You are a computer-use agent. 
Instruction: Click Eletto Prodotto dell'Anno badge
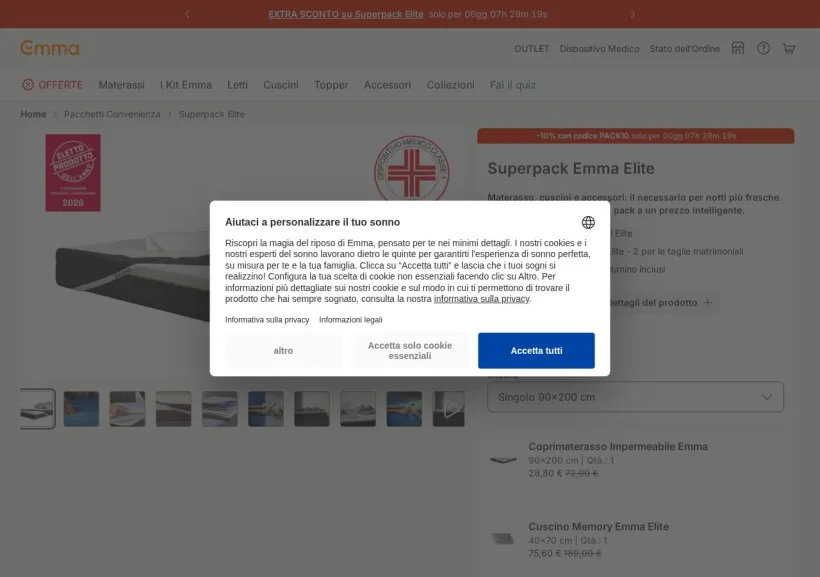point(73,173)
